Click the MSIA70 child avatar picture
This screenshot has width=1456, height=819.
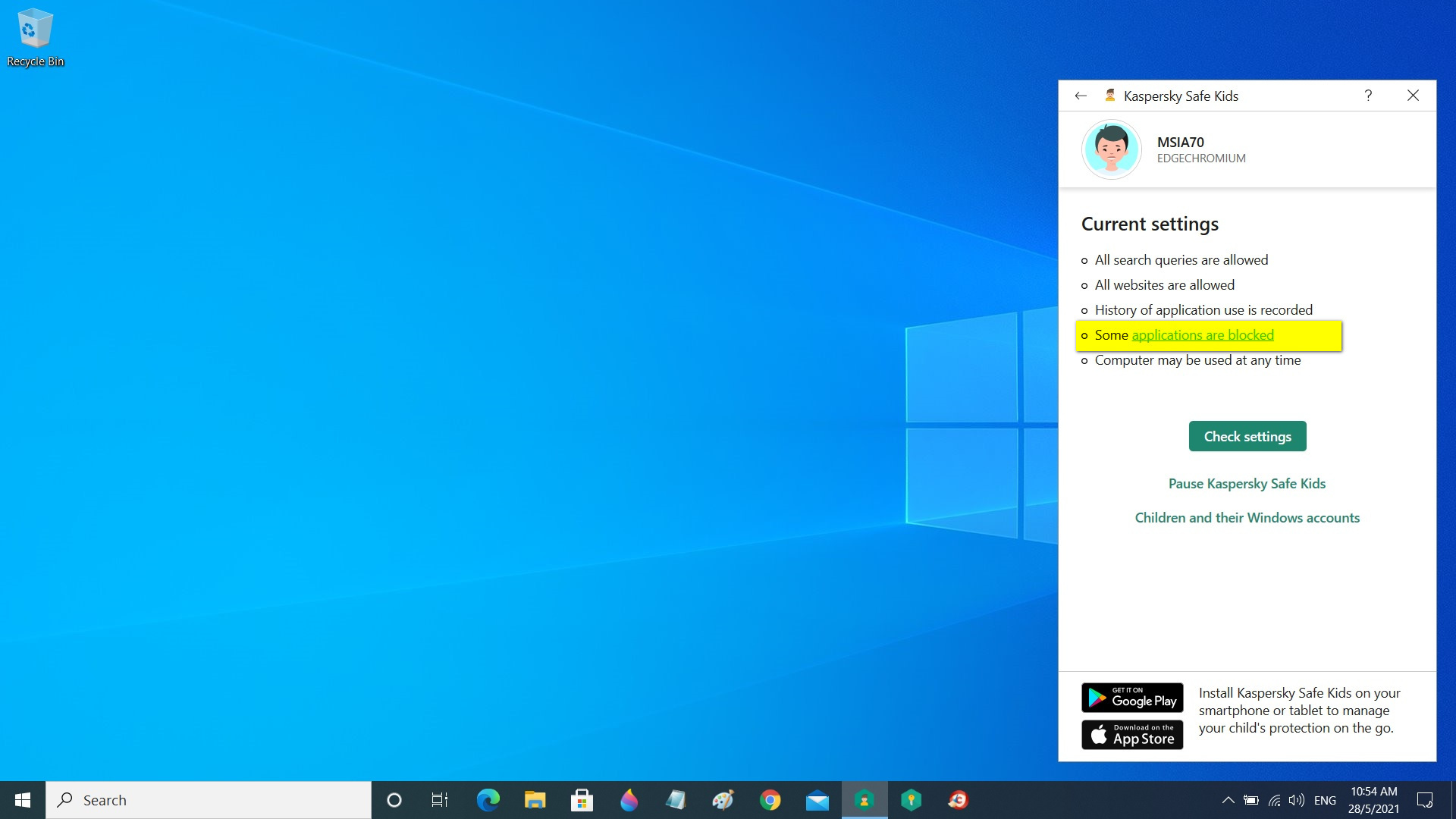(1111, 149)
